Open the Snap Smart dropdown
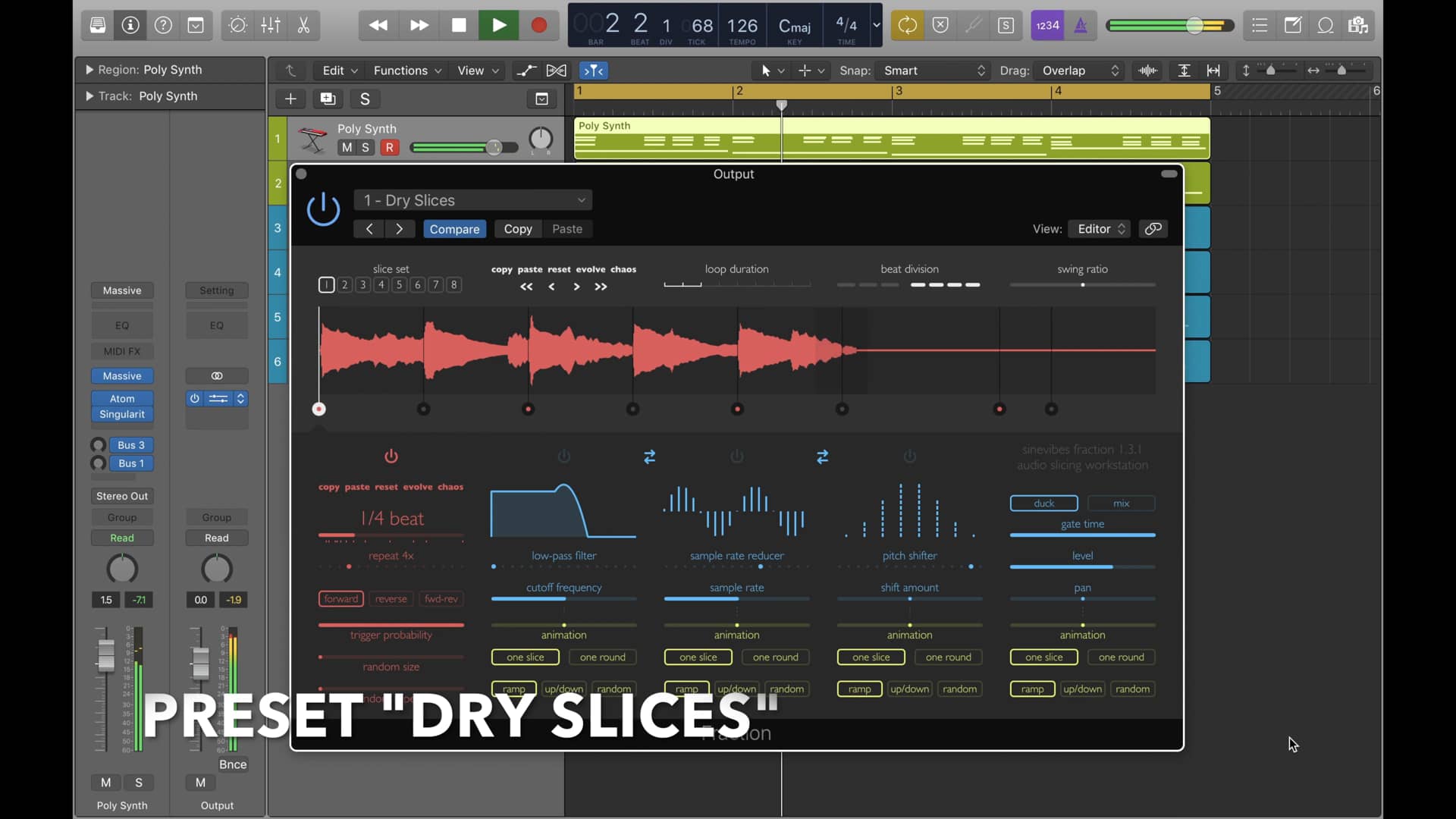The height and width of the screenshot is (819, 1456). click(934, 71)
